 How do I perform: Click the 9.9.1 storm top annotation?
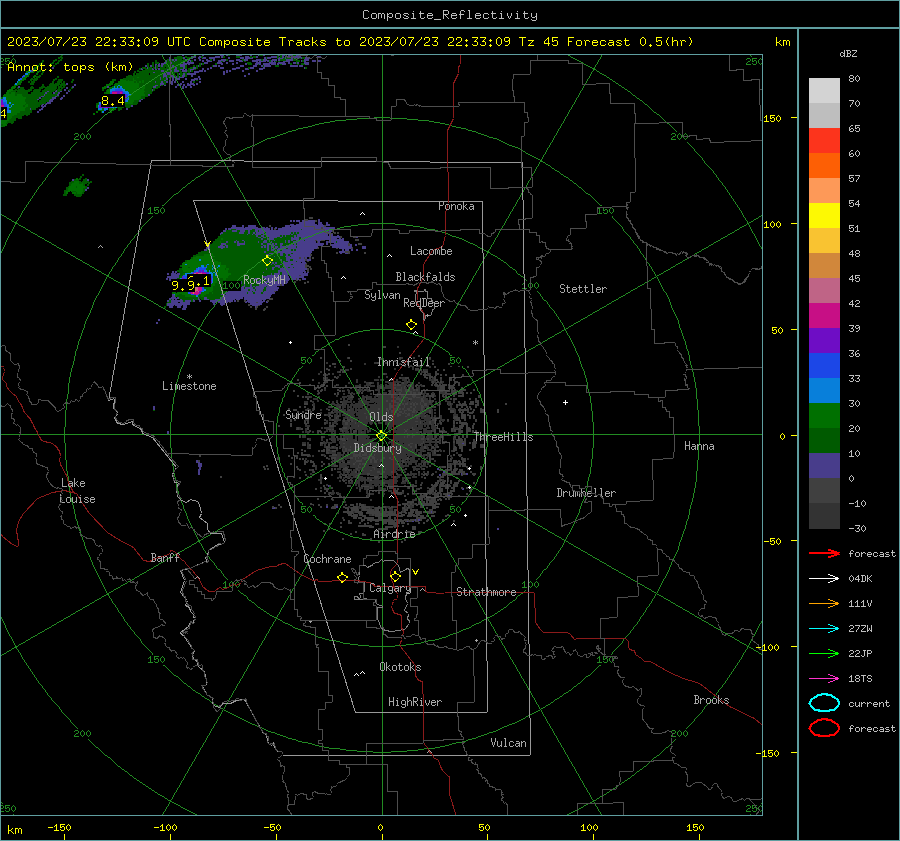coord(191,283)
